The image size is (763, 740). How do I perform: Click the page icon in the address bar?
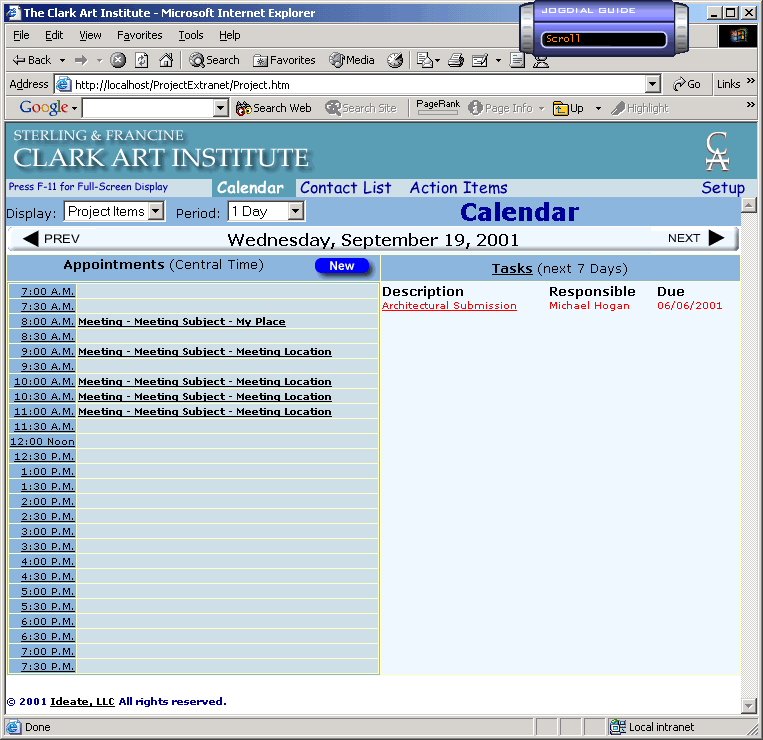[x=63, y=84]
